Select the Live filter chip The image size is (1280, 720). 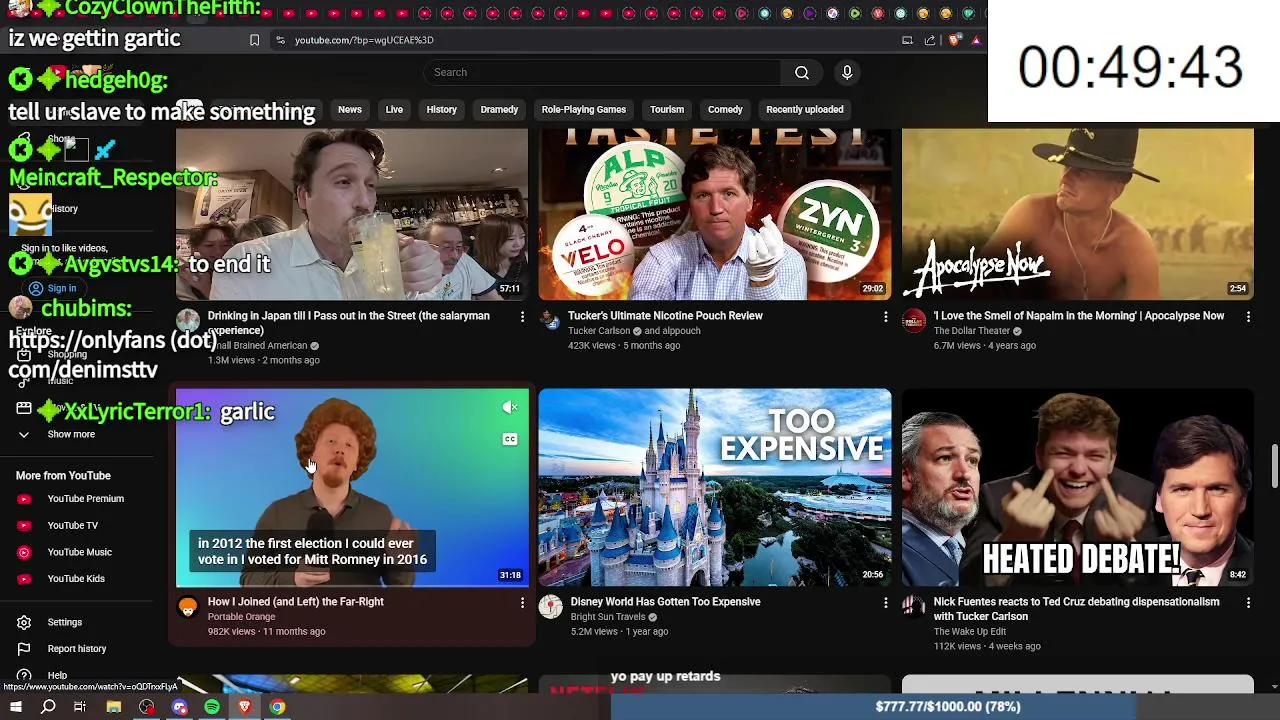394,109
